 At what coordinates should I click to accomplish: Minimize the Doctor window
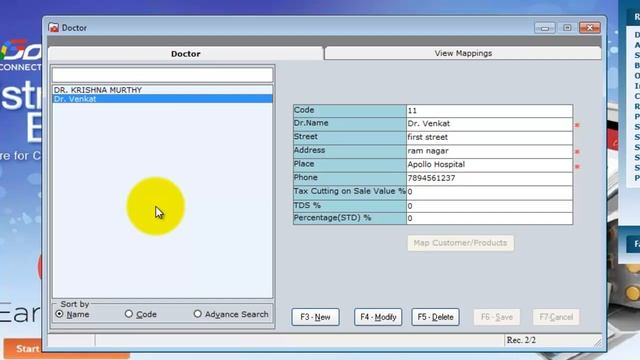tap(545, 28)
